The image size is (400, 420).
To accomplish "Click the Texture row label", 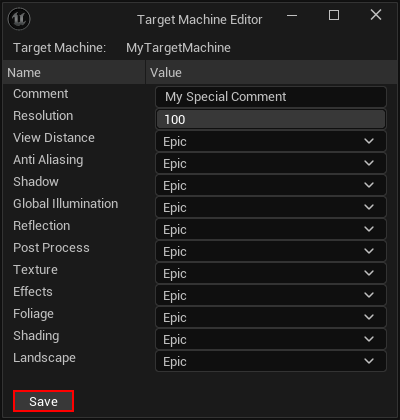I will [35, 270].
